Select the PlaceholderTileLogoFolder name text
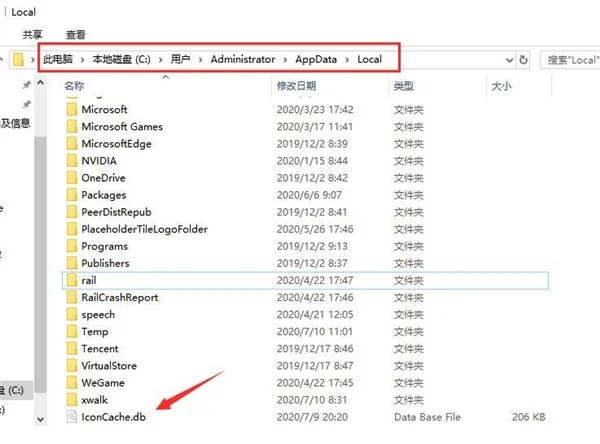The height and width of the screenshot is (444, 600). [x=144, y=229]
